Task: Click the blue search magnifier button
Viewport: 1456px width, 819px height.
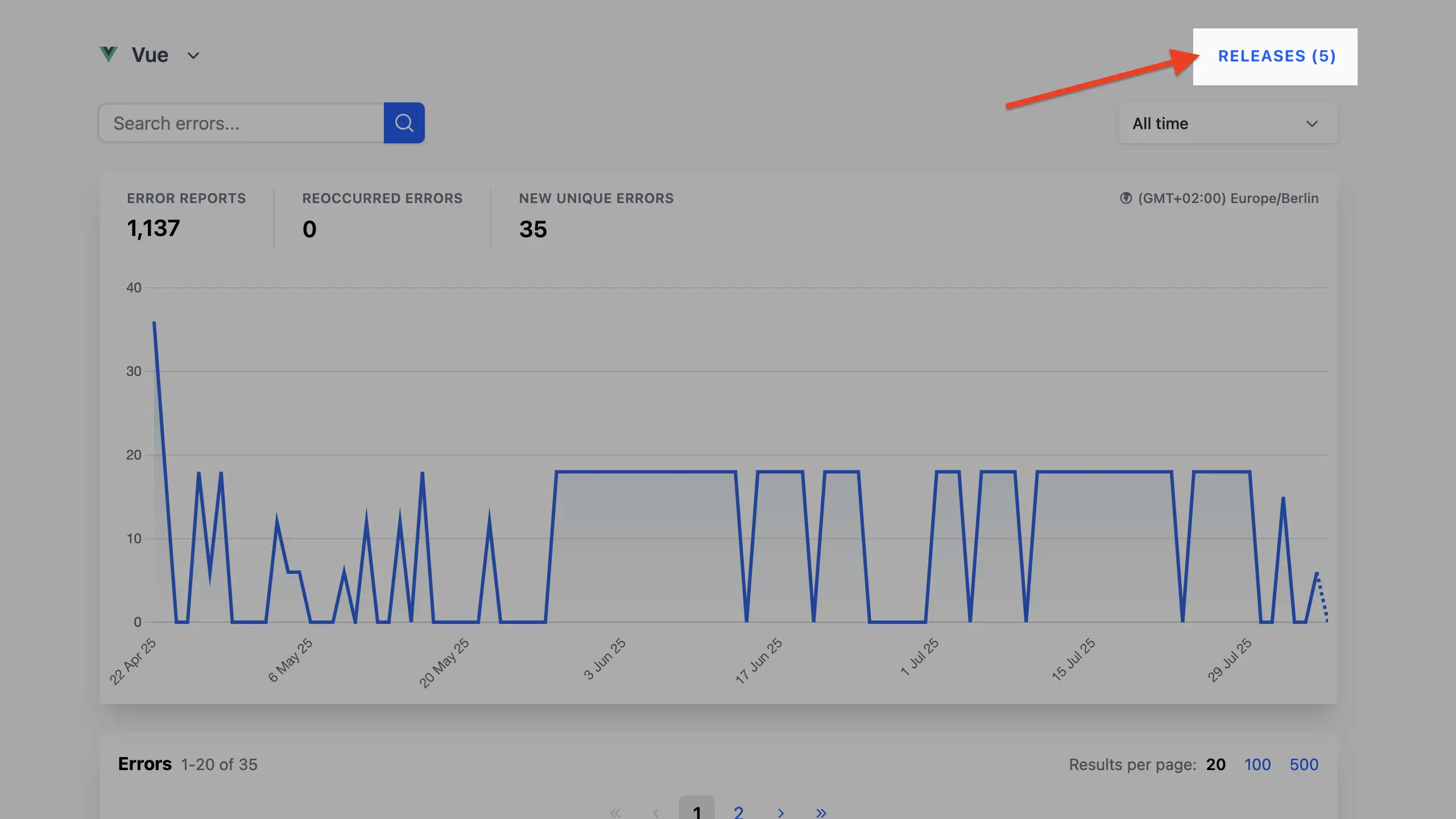Action: [x=404, y=123]
